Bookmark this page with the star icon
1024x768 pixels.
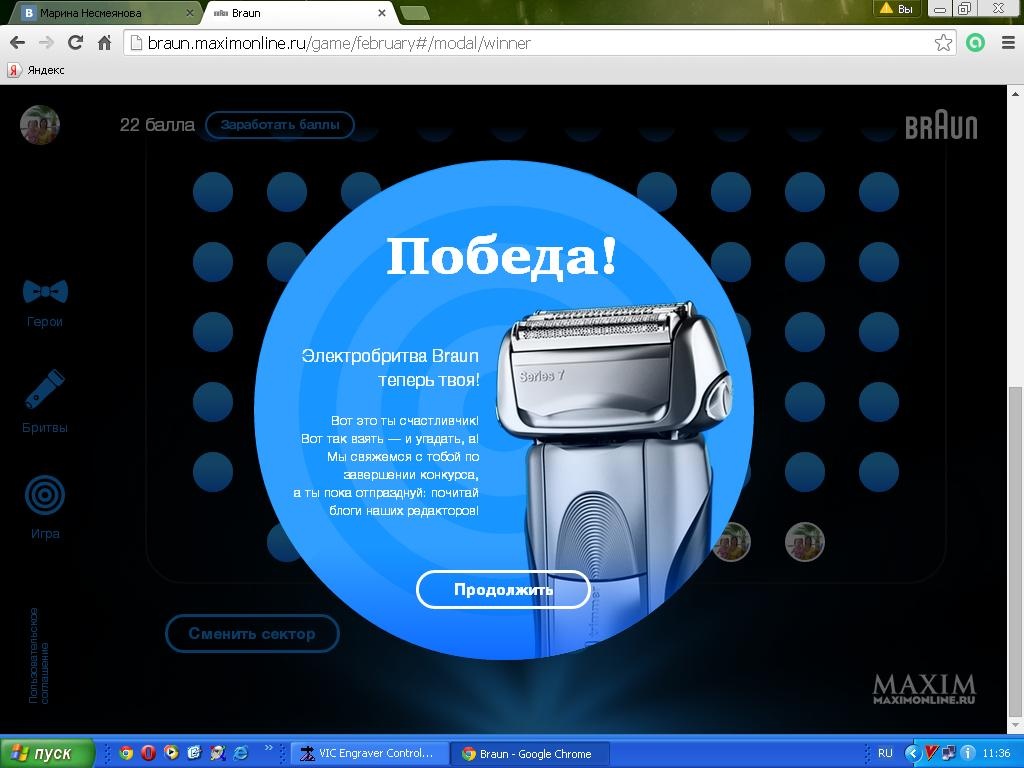pyautogui.click(x=942, y=43)
